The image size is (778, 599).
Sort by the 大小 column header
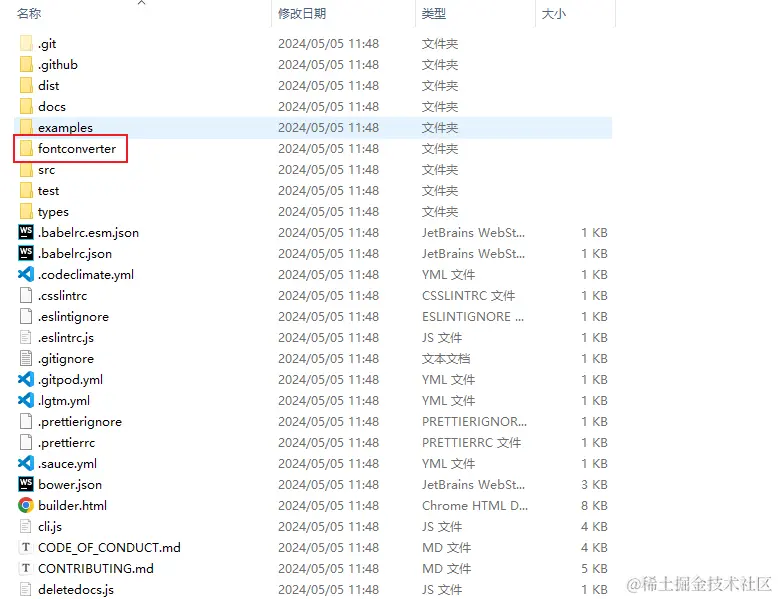(x=554, y=14)
